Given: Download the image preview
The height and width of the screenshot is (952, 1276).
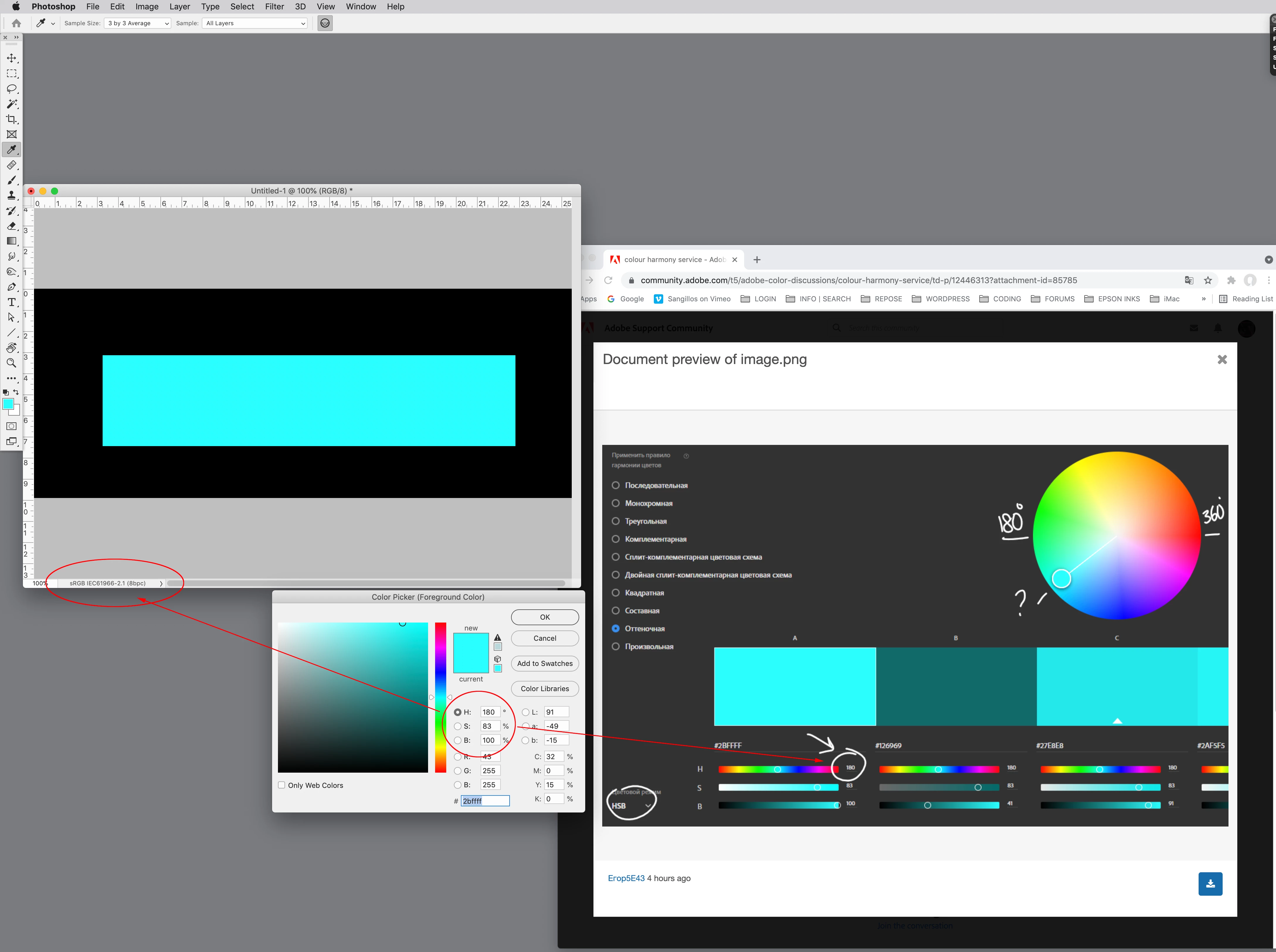Looking at the screenshot, I should pyautogui.click(x=1210, y=883).
